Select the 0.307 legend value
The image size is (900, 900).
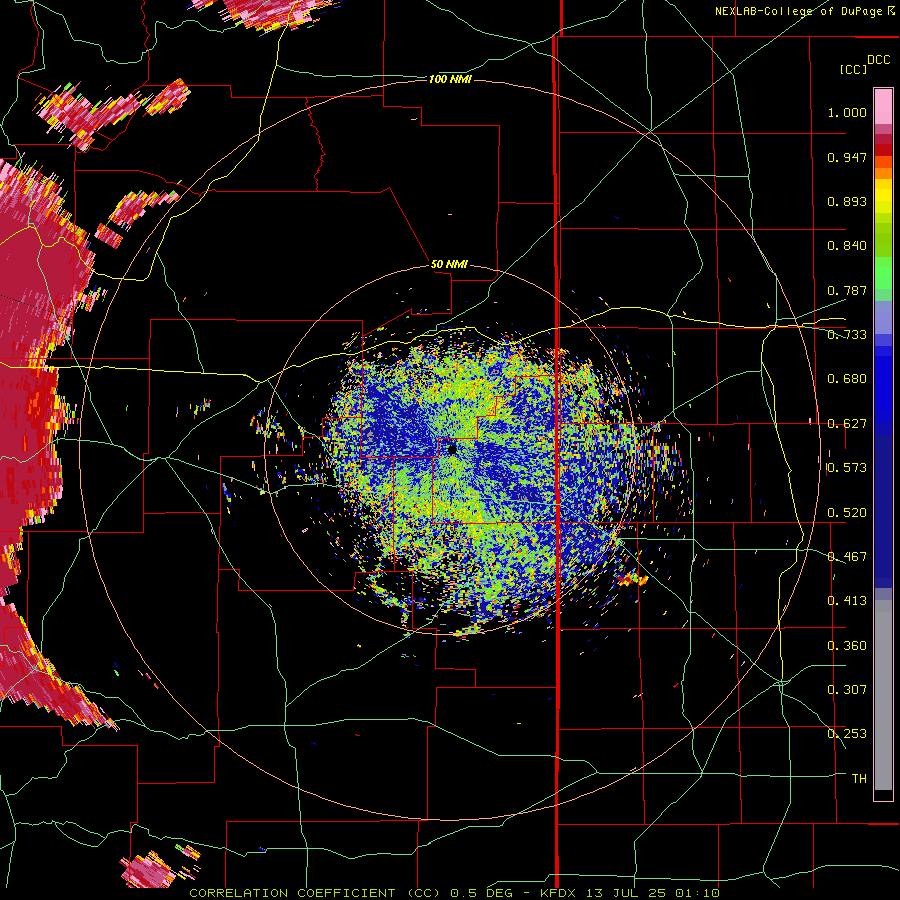[x=847, y=690]
